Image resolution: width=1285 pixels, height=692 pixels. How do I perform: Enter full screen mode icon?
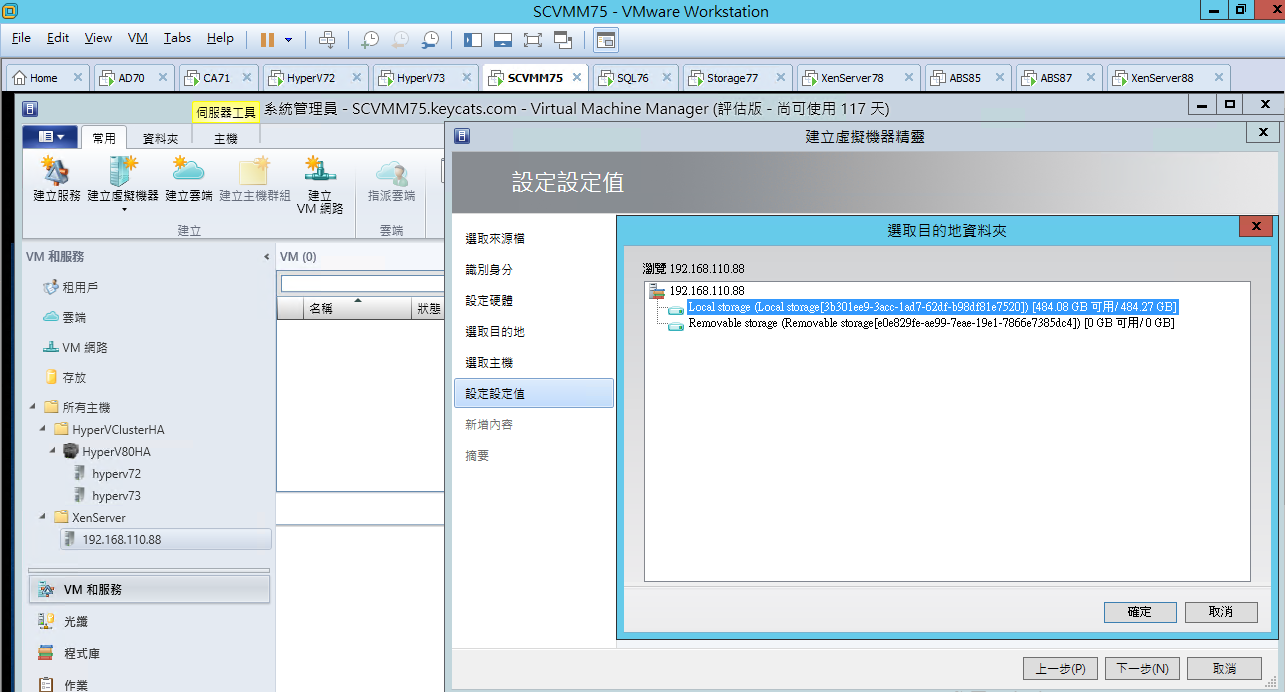[x=532, y=39]
